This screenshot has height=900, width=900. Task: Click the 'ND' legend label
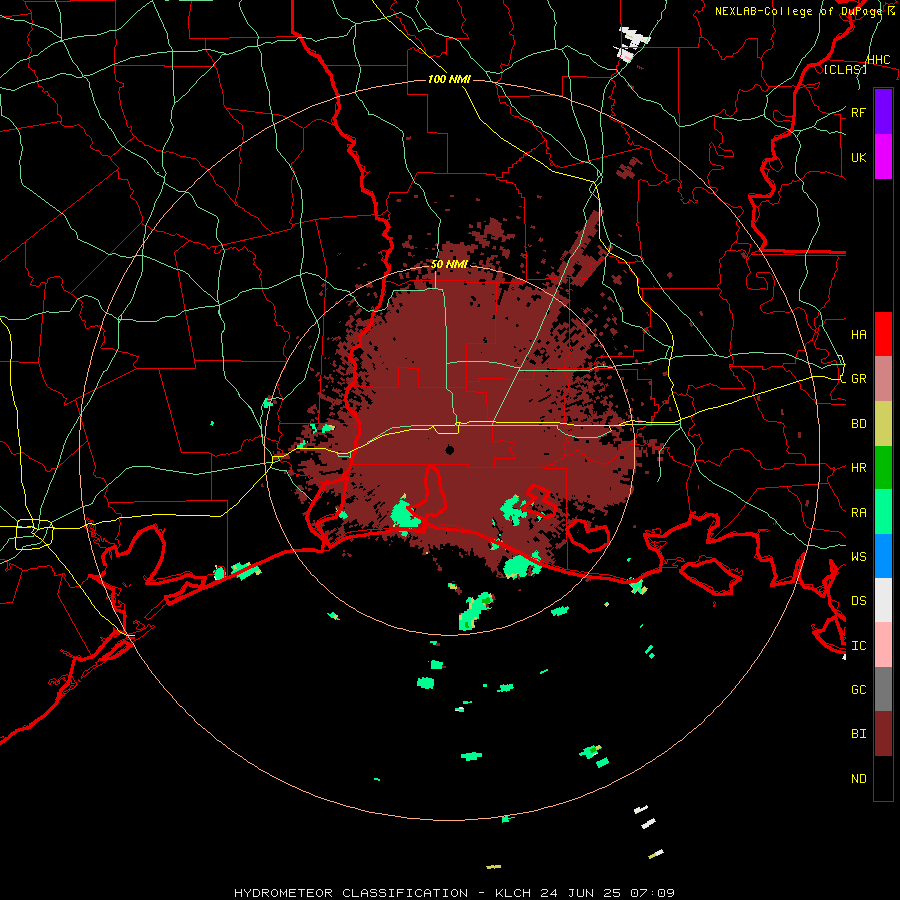[858, 779]
